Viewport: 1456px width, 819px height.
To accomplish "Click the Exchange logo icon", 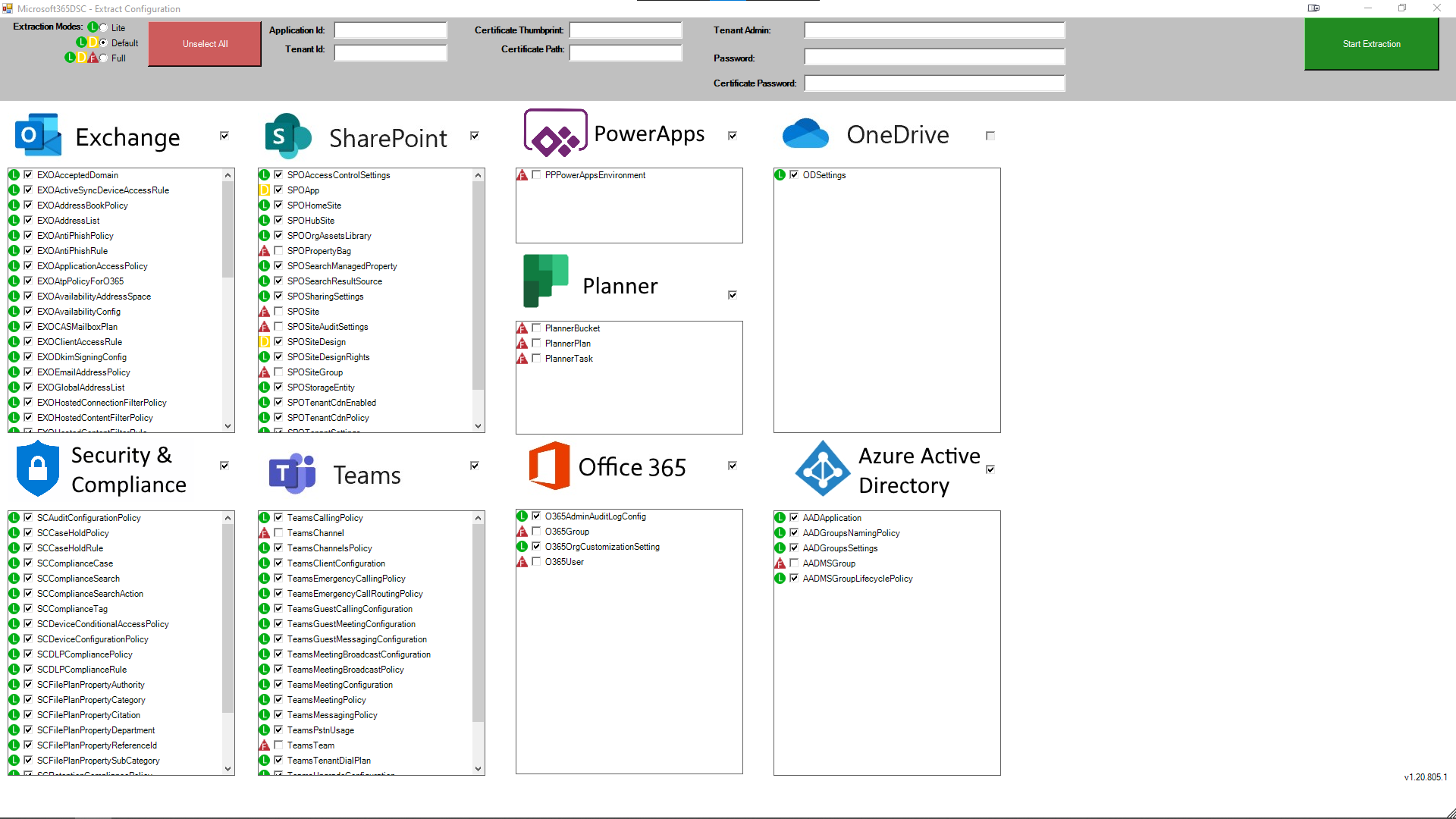I will coord(38,135).
